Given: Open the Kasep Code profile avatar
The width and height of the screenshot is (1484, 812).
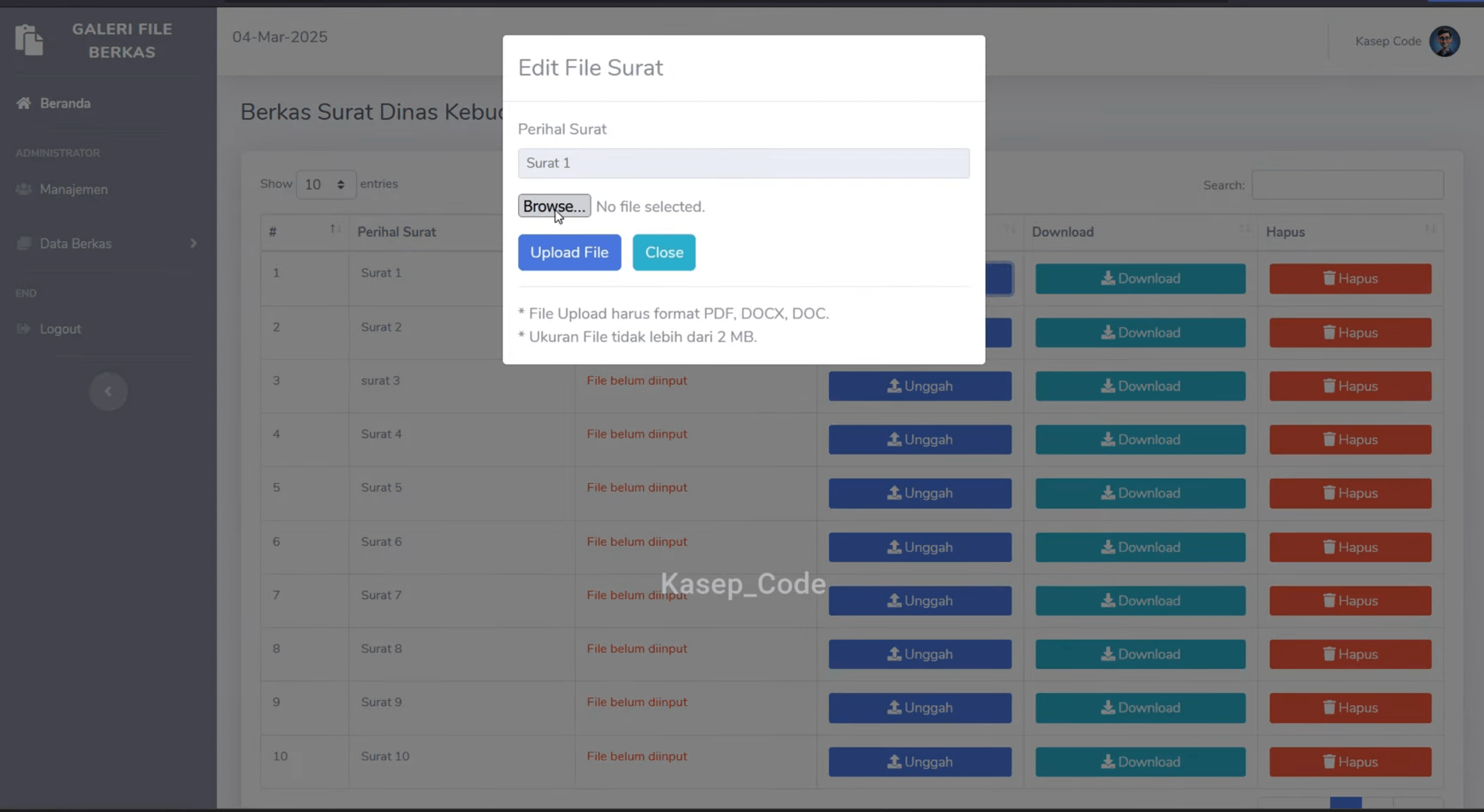Looking at the screenshot, I should click(x=1445, y=41).
